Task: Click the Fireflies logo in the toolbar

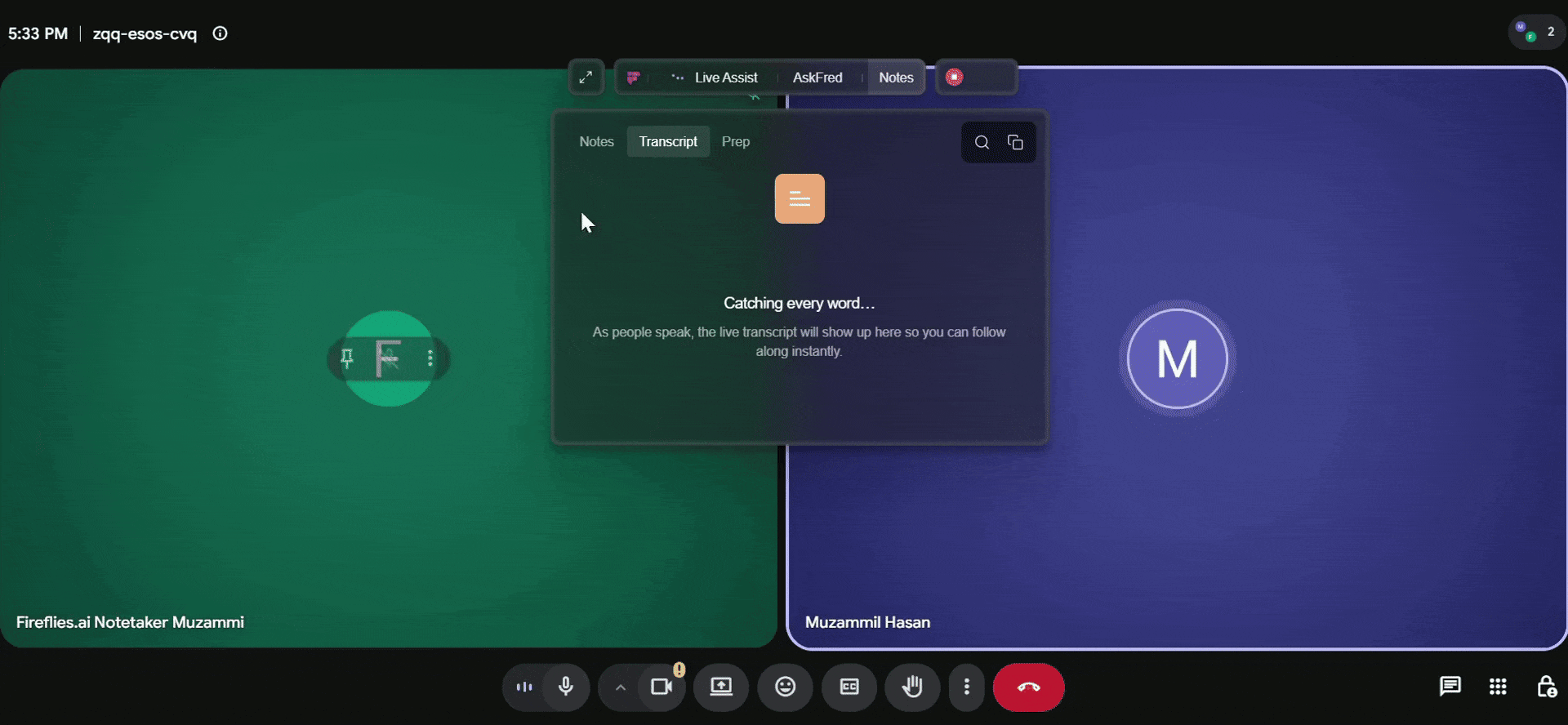Action: 633,78
